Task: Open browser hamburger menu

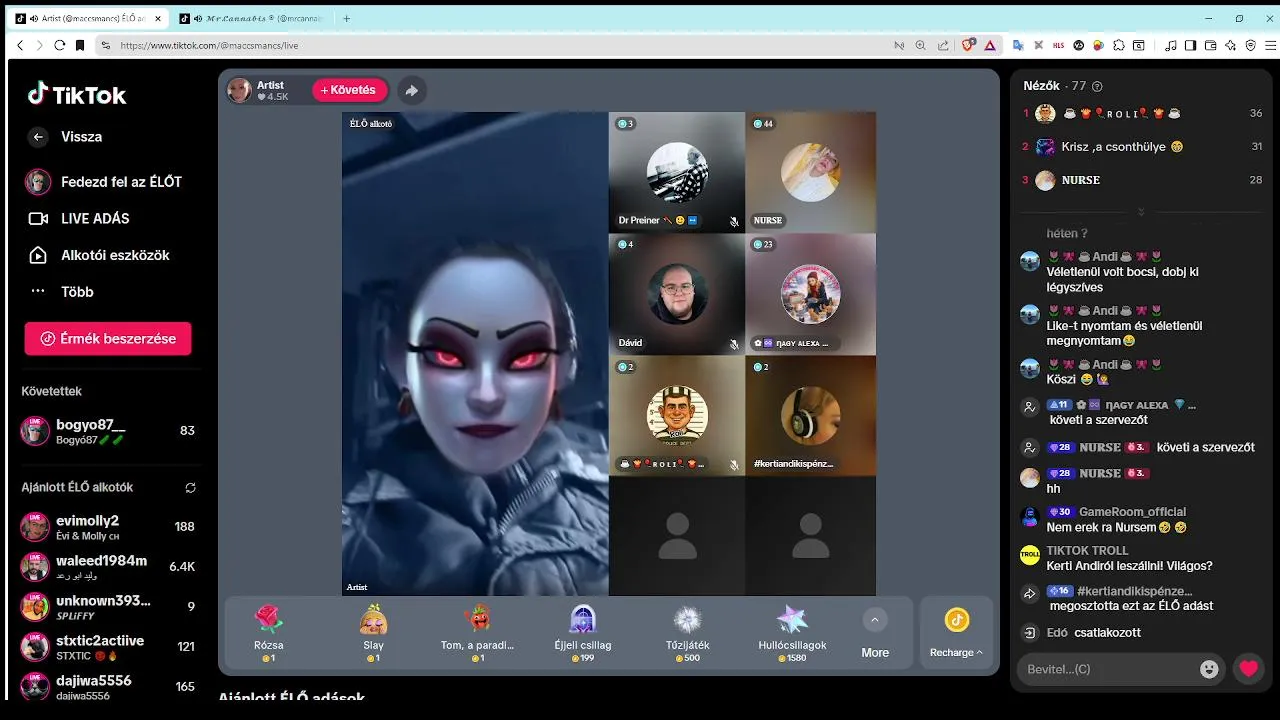Action: pyautogui.click(x=1272, y=45)
